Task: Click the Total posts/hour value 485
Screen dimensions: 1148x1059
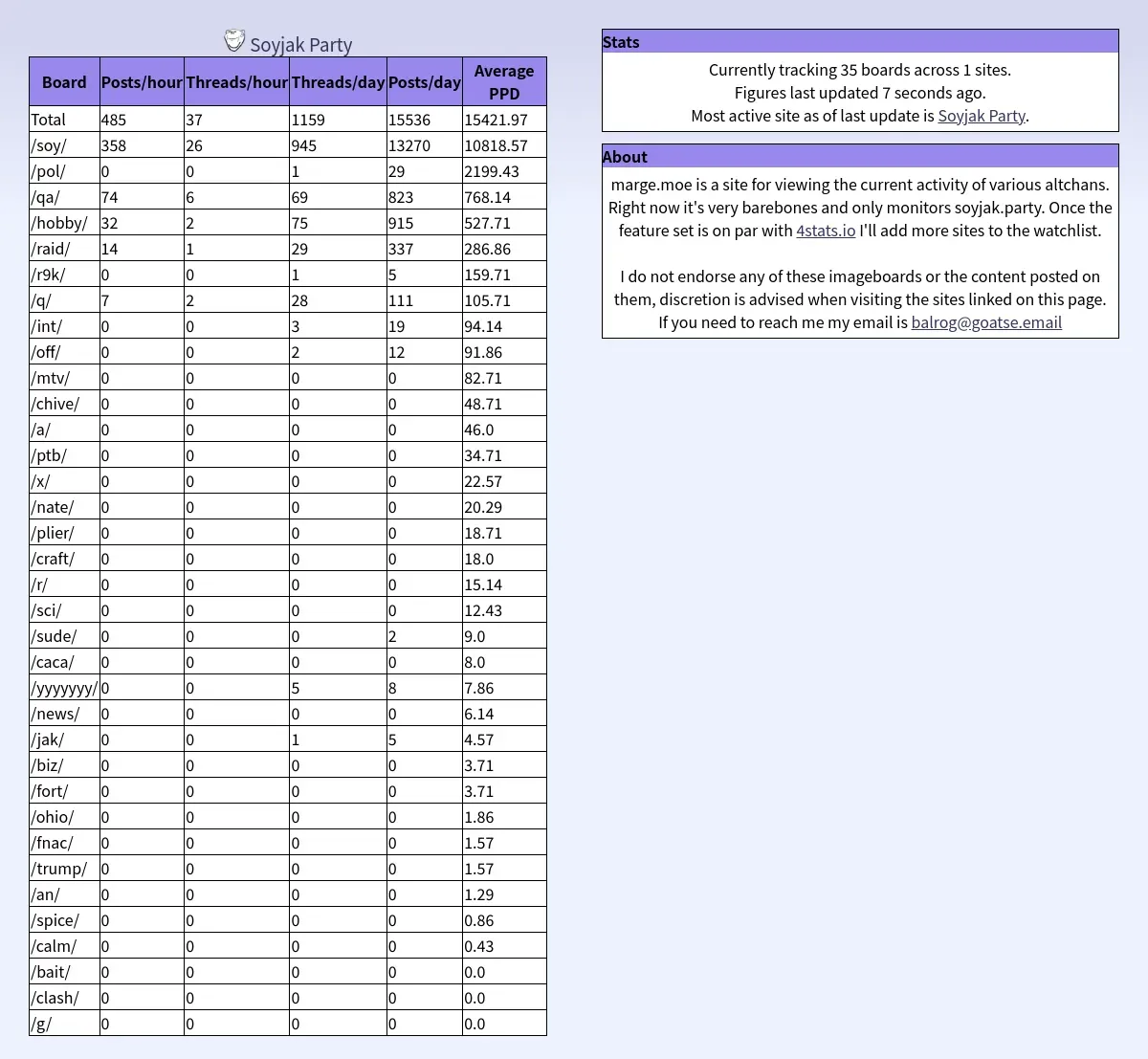Action: pos(142,120)
